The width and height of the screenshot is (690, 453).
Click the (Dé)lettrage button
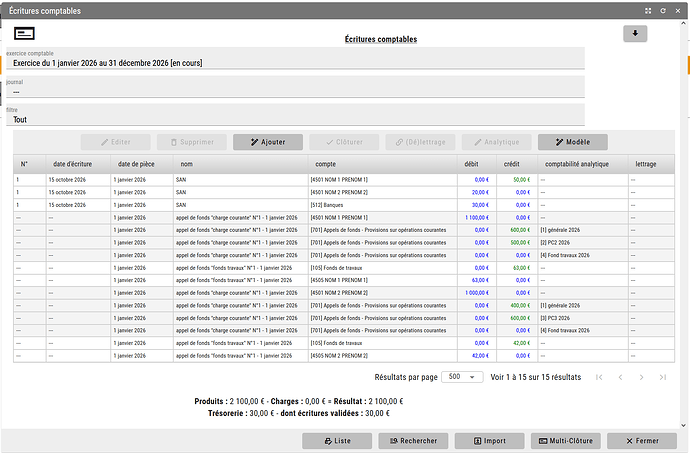pos(420,142)
